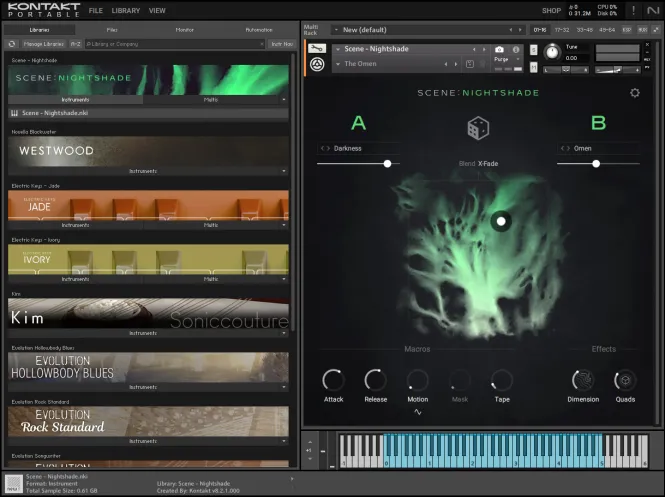This screenshot has height=497, width=665.
Task: Toggle the solo S button
Action: tap(533, 49)
